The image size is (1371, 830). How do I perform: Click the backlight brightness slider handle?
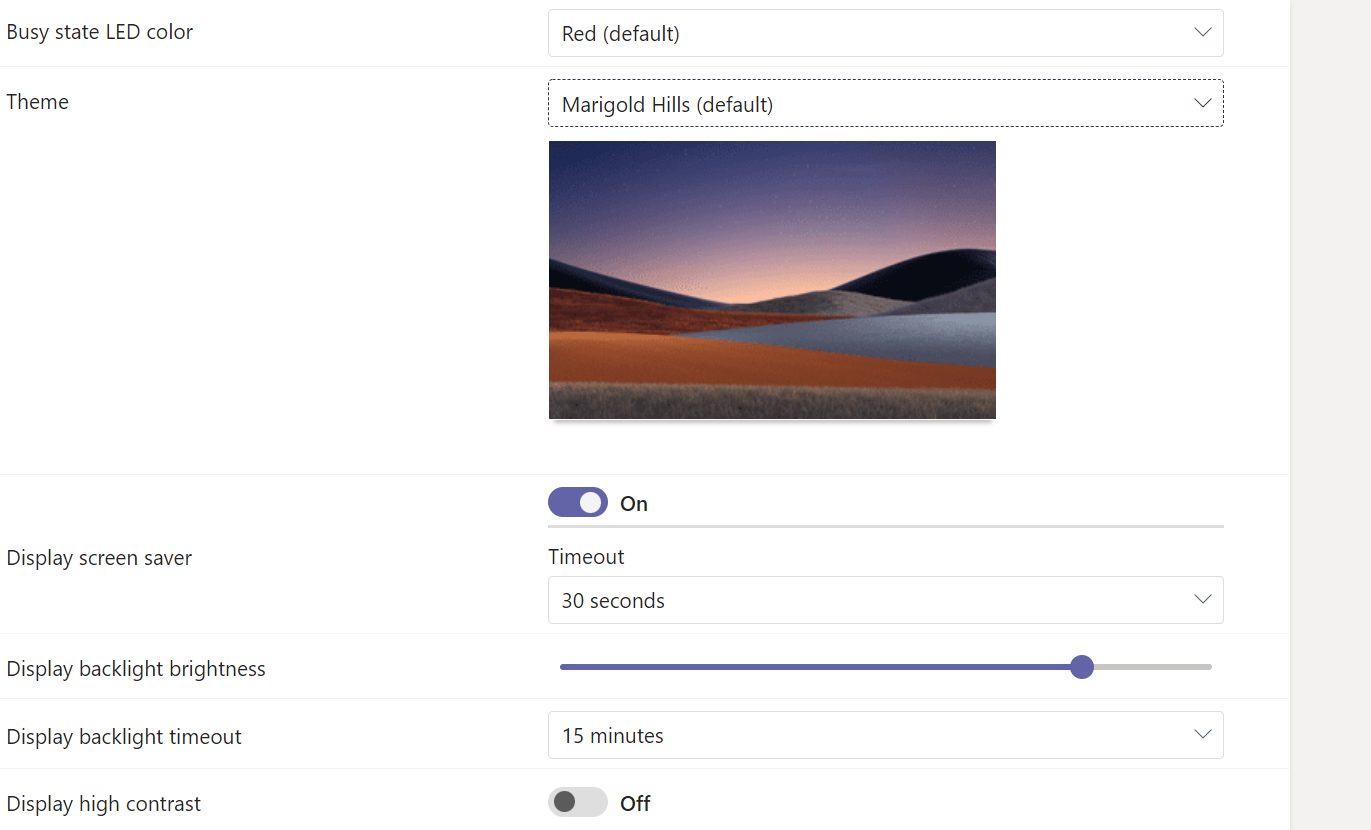click(1081, 667)
